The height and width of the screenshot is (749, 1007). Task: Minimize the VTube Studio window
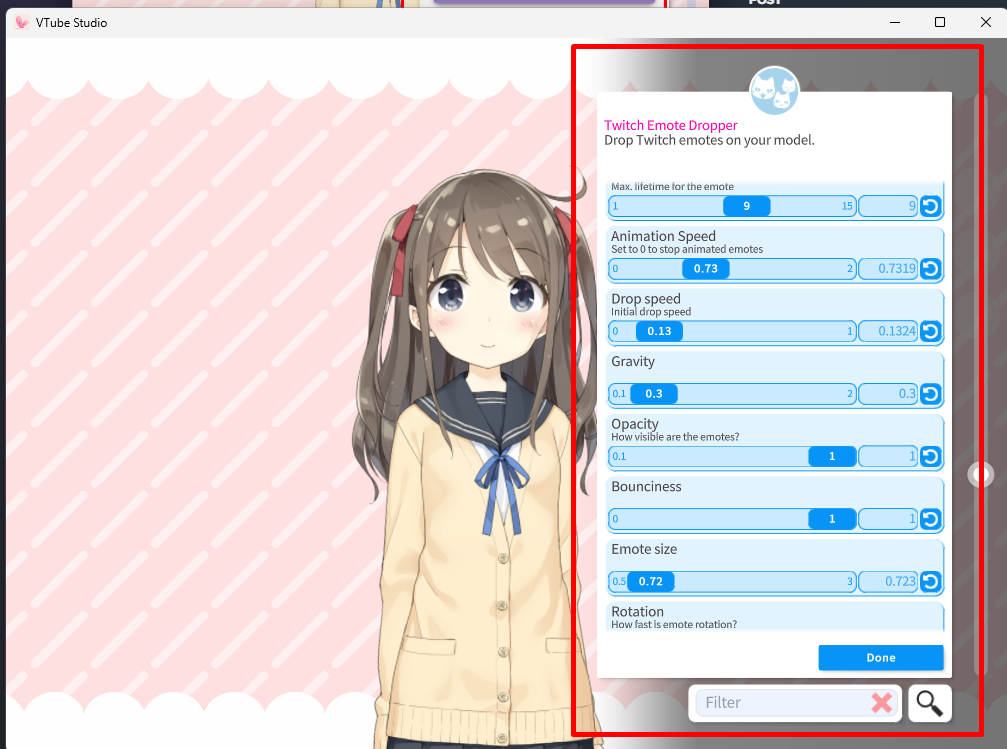pos(895,22)
